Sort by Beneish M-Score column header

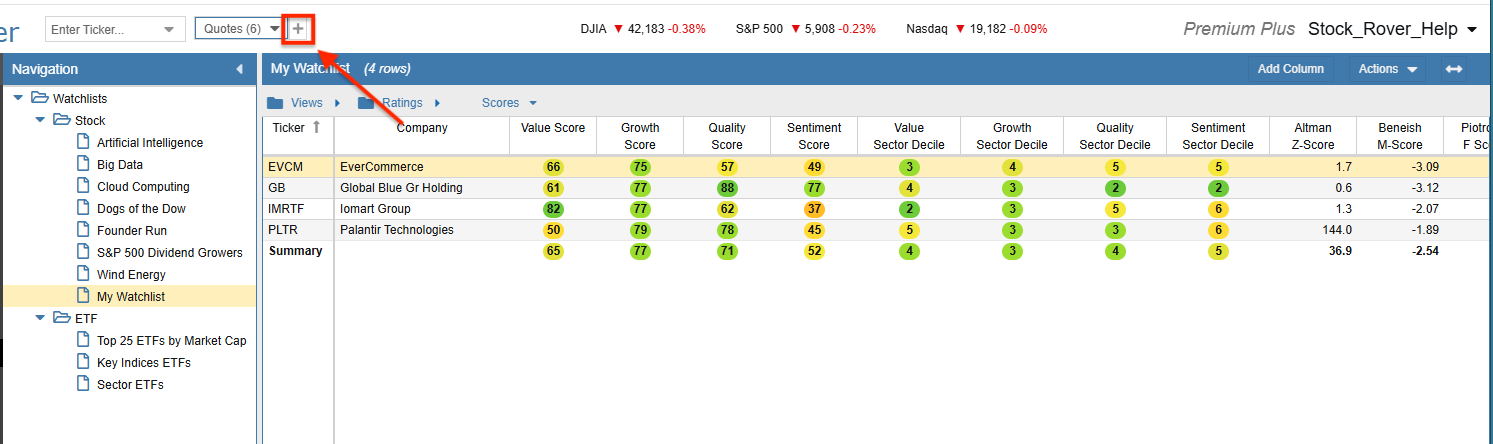tap(1400, 136)
